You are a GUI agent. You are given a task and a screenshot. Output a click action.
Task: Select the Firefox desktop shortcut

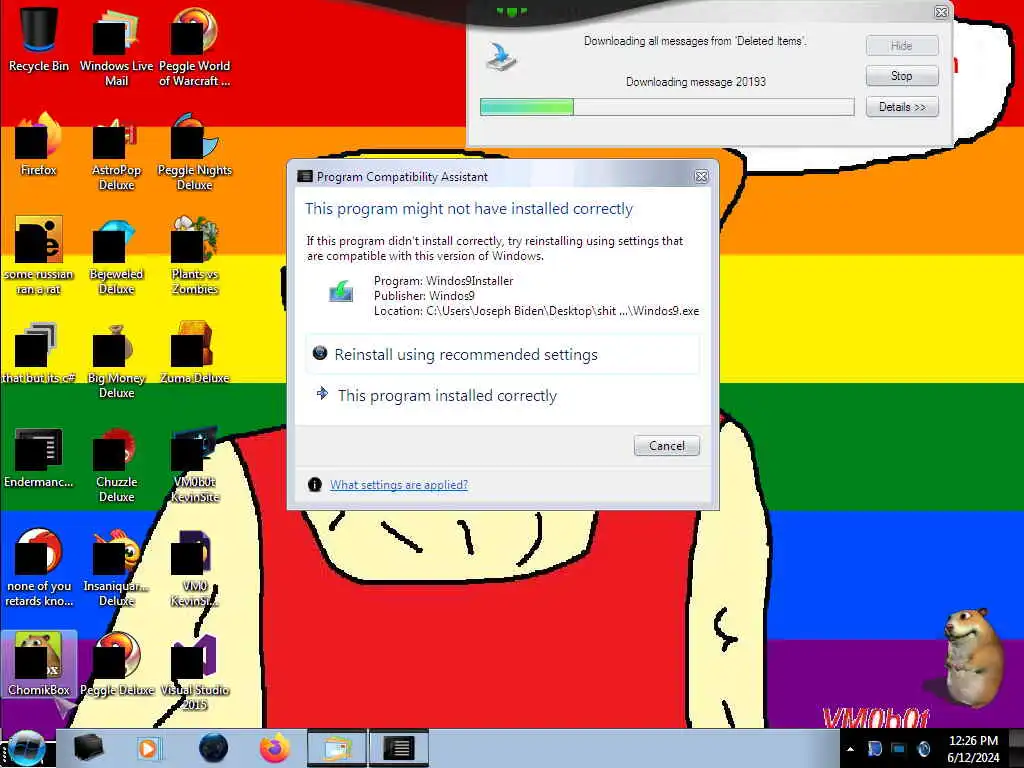(39, 144)
